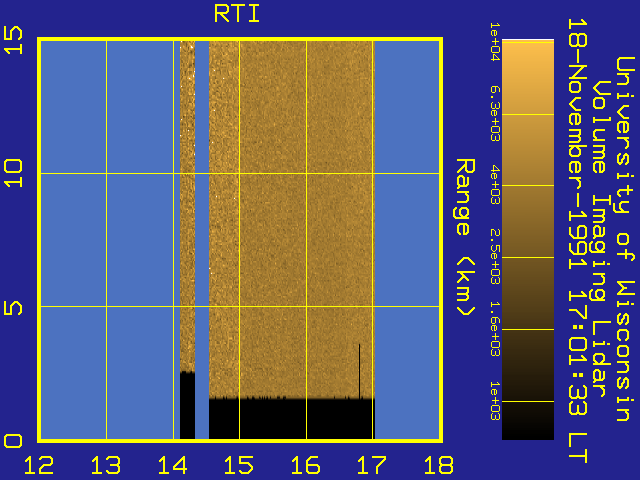
Task: Click the x-axis label 17
Action: point(372,465)
